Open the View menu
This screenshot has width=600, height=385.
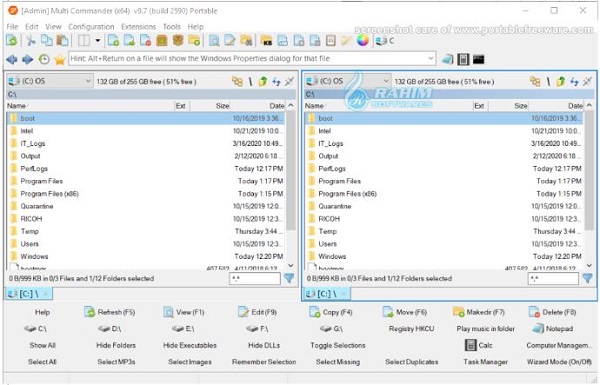point(53,27)
